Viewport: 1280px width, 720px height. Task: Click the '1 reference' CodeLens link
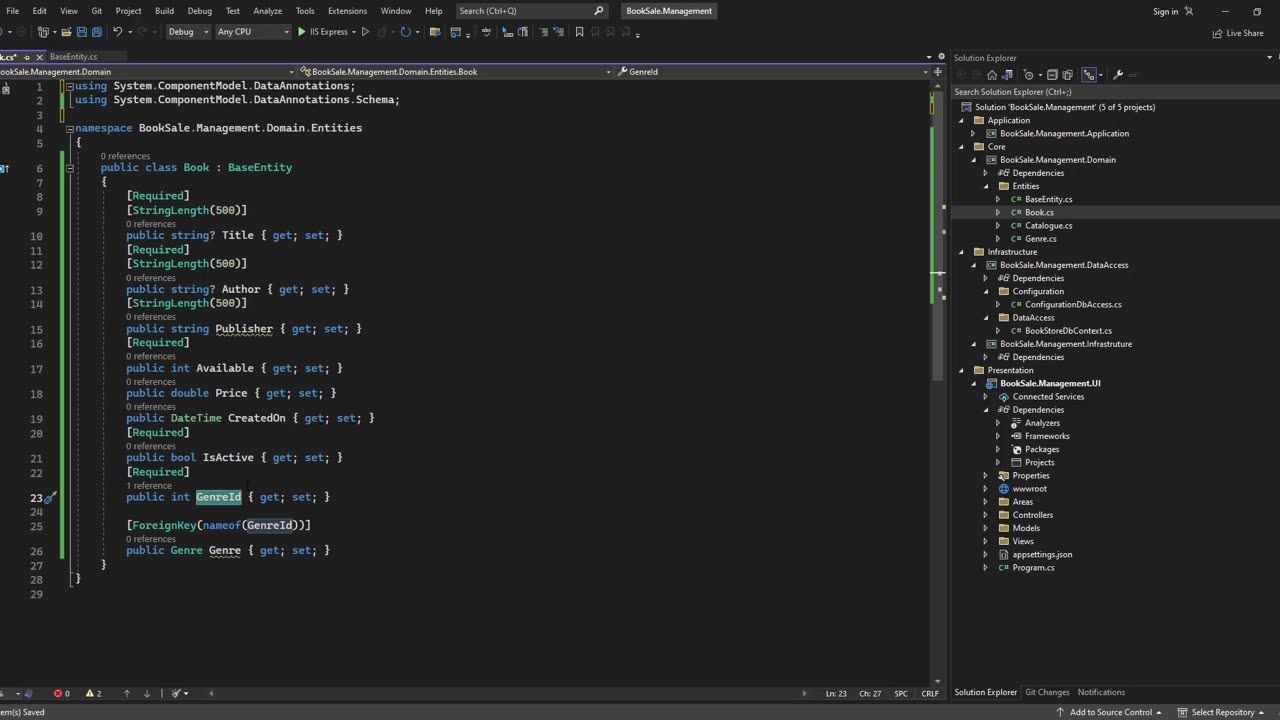coord(149,485)
